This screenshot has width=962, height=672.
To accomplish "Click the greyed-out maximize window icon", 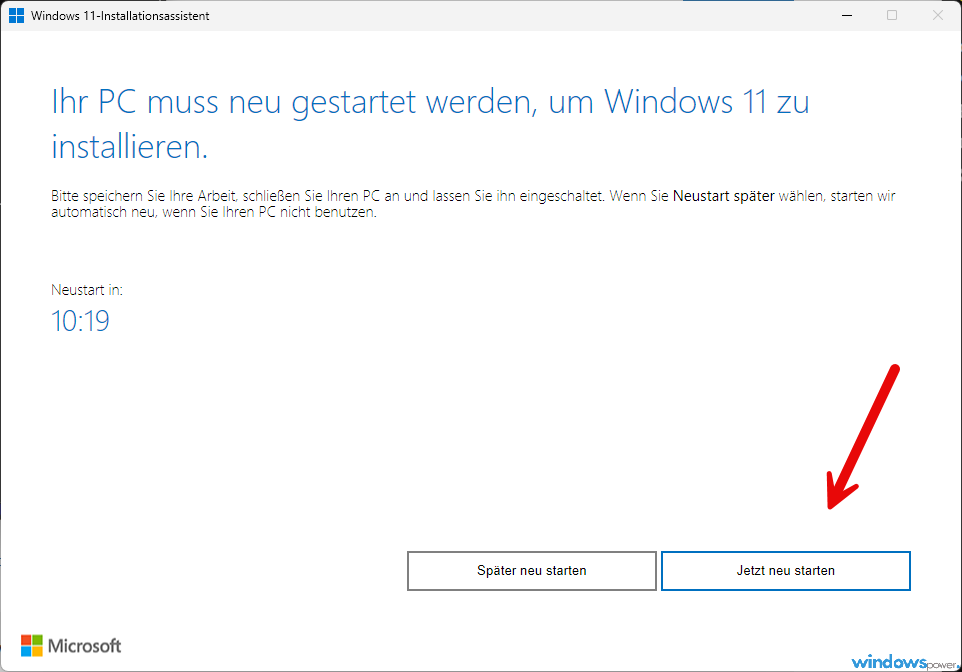I will tap(892, 15).
